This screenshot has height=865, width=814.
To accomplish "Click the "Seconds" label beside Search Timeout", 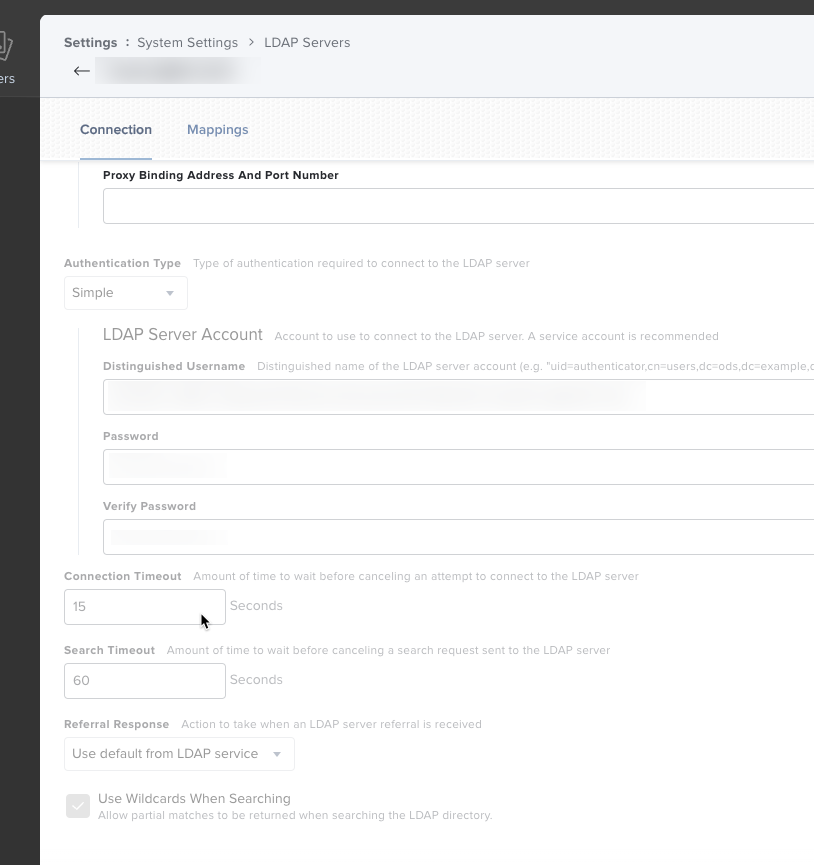I will [256, 680].
